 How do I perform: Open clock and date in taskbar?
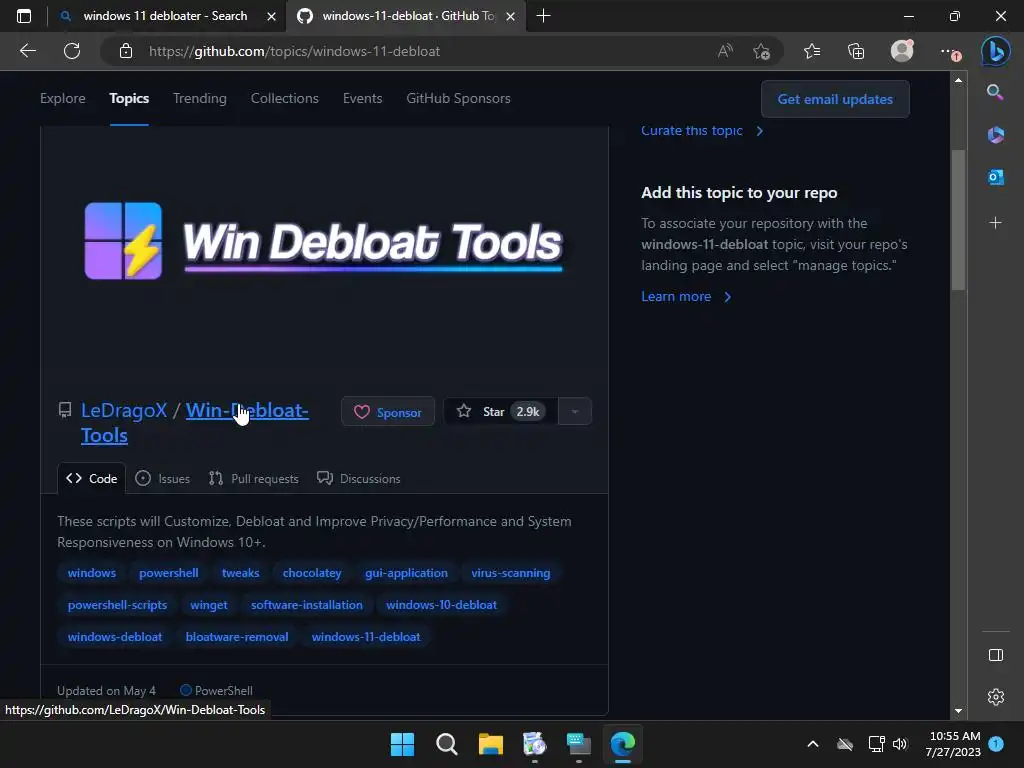[953, 744]
